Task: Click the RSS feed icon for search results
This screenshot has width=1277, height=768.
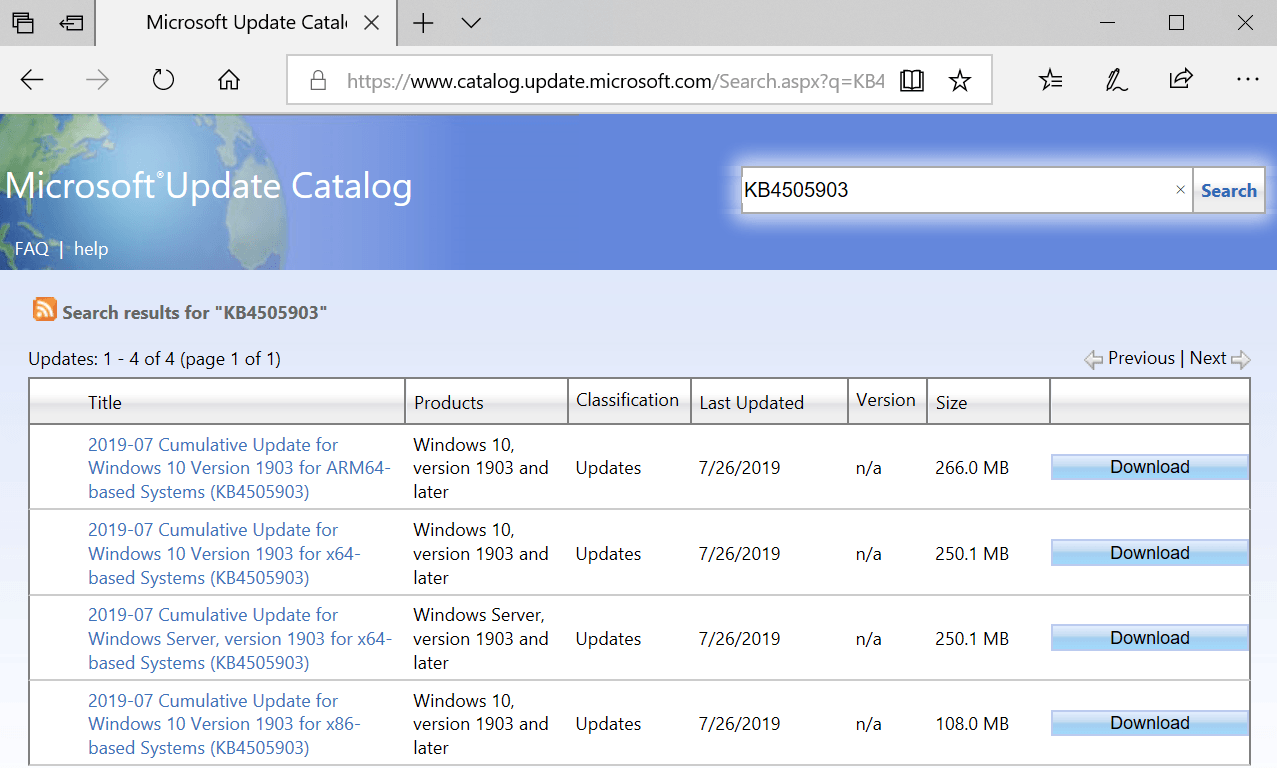Action: pyautogui.click(x=45, y=310)
